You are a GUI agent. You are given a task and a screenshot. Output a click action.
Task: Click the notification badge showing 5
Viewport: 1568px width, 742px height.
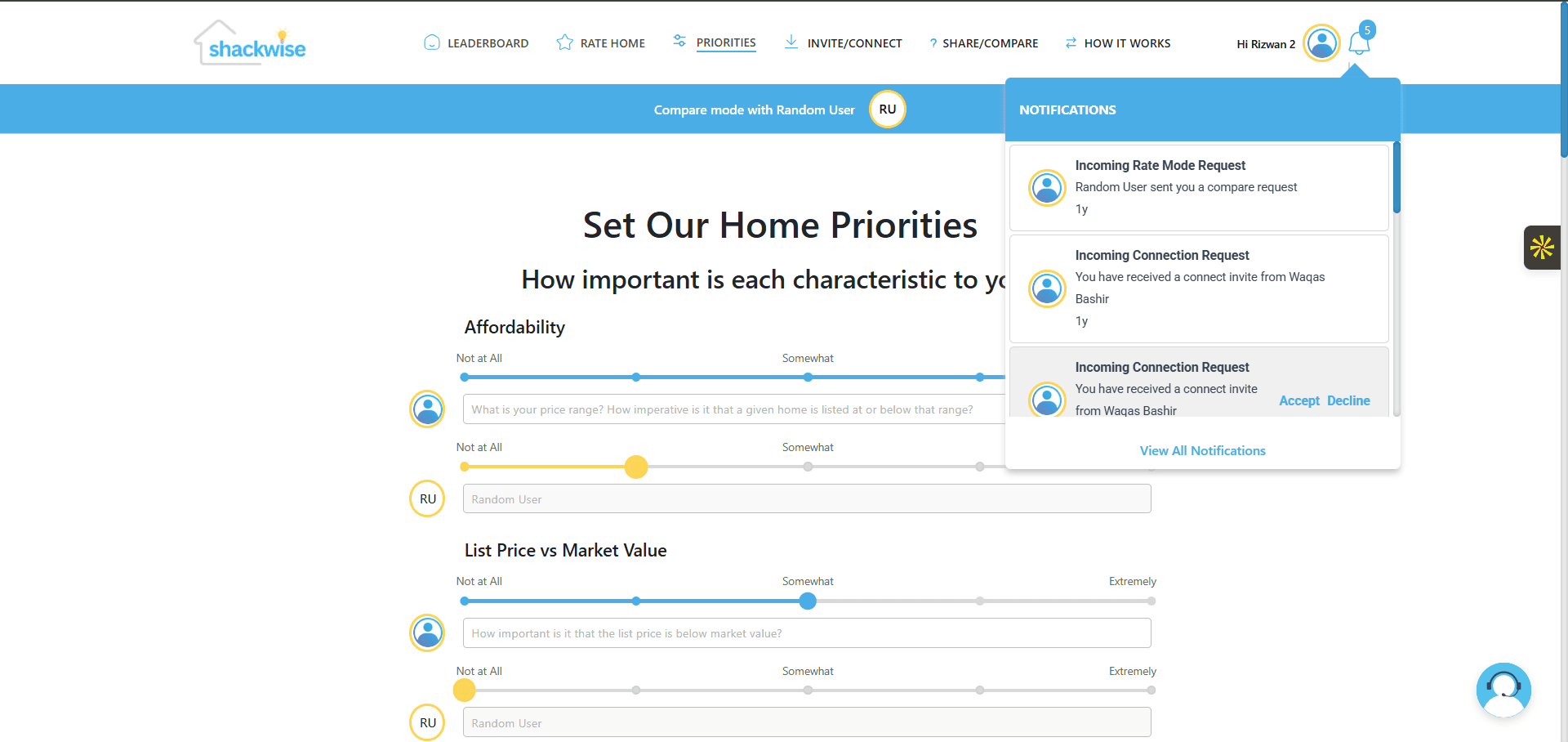[1367, 30]
